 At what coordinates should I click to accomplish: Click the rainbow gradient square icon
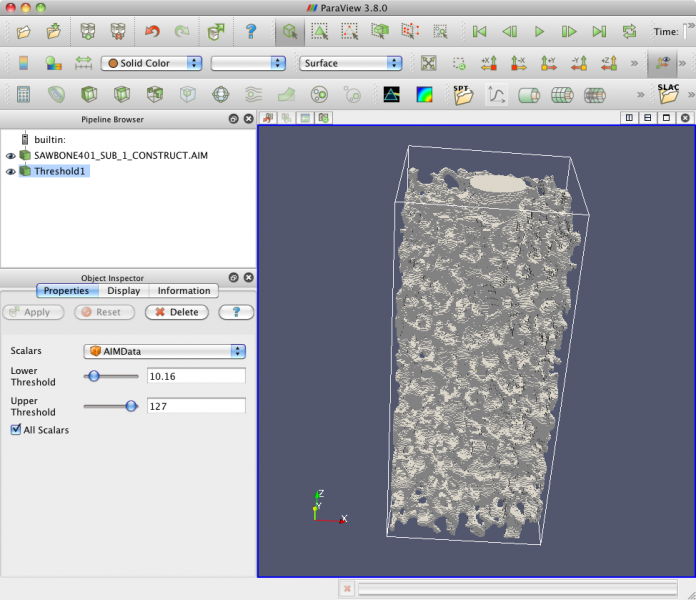(x=424, y=95)
